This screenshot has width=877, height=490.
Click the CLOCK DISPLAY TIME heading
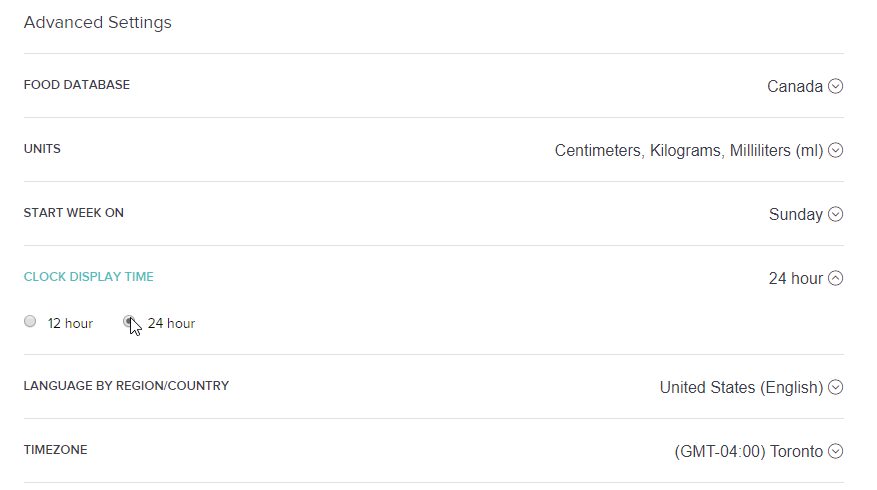coord(89,277)
